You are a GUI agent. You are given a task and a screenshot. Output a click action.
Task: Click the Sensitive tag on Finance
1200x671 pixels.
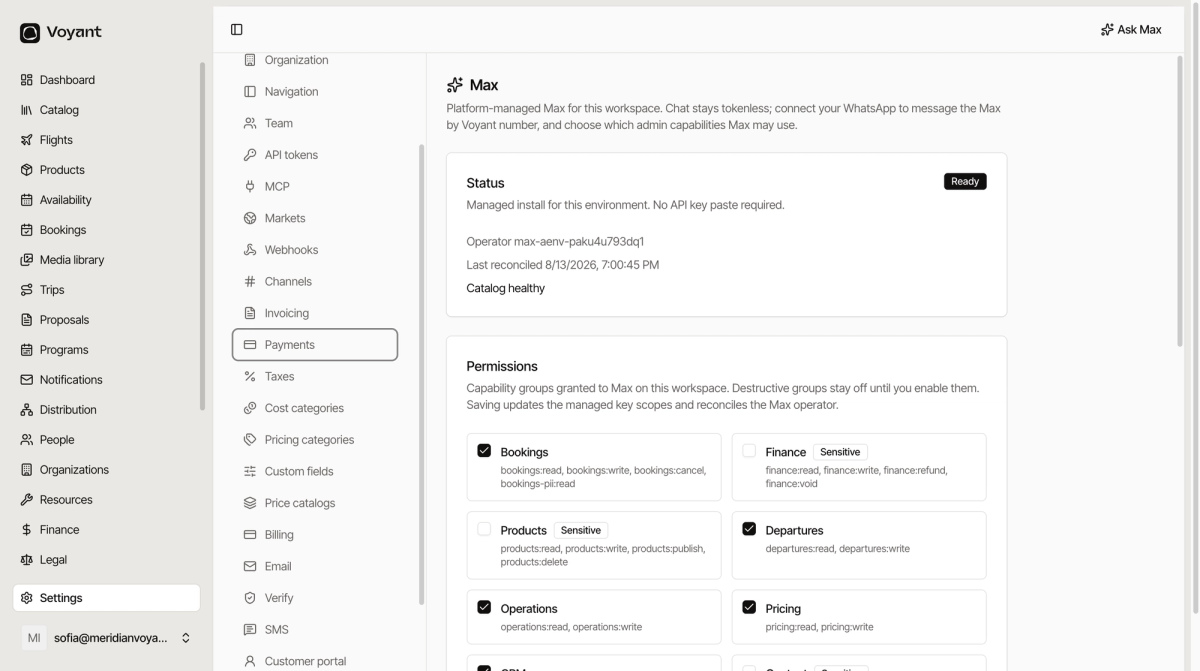(x=840, y=452)
